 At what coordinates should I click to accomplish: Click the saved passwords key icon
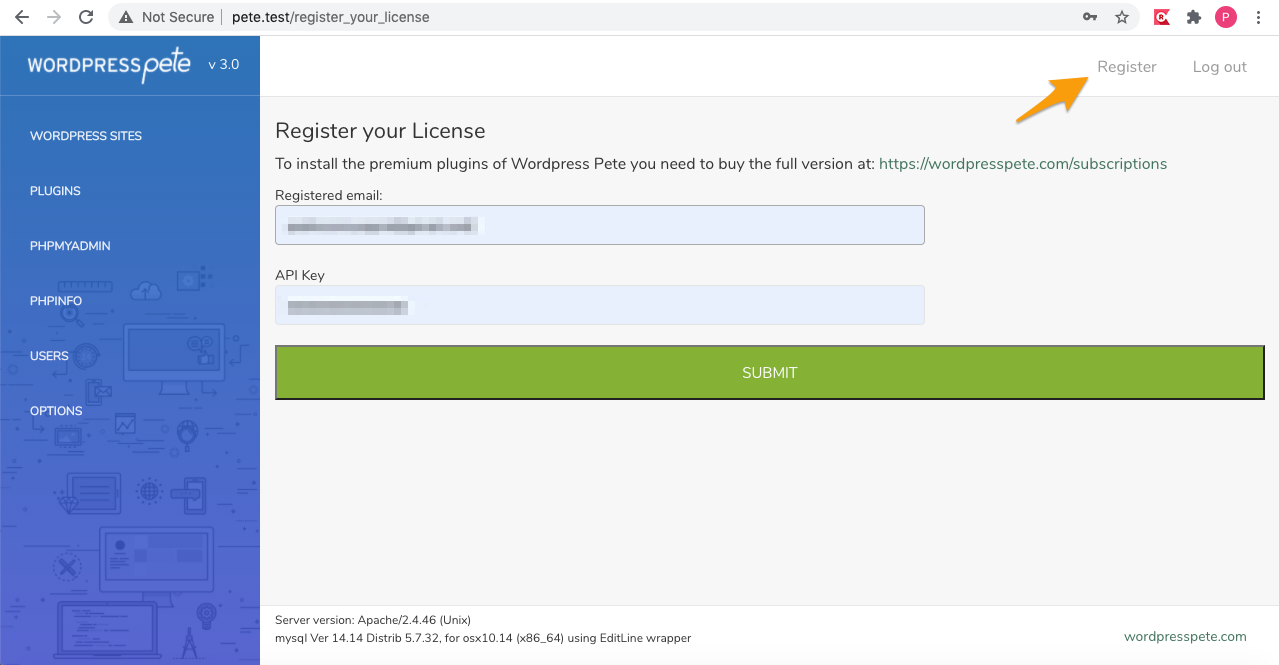tap(1090, 17)
